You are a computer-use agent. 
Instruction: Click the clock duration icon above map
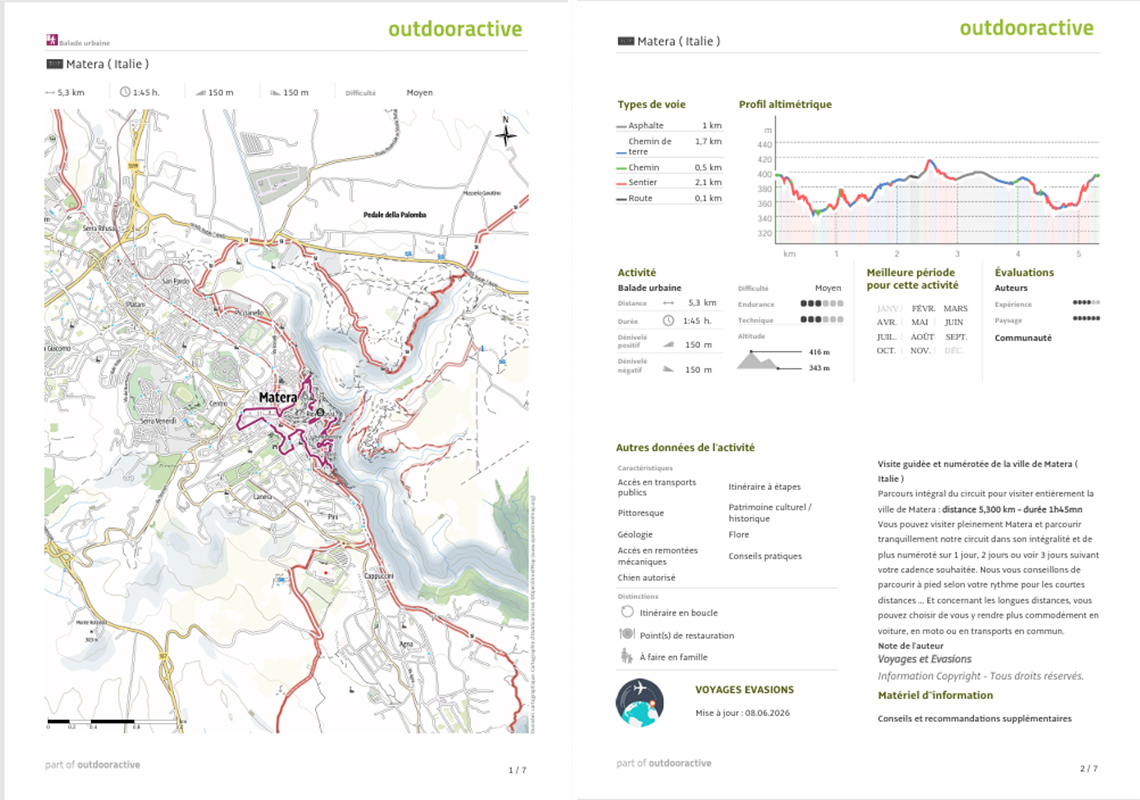click(125, 92)
